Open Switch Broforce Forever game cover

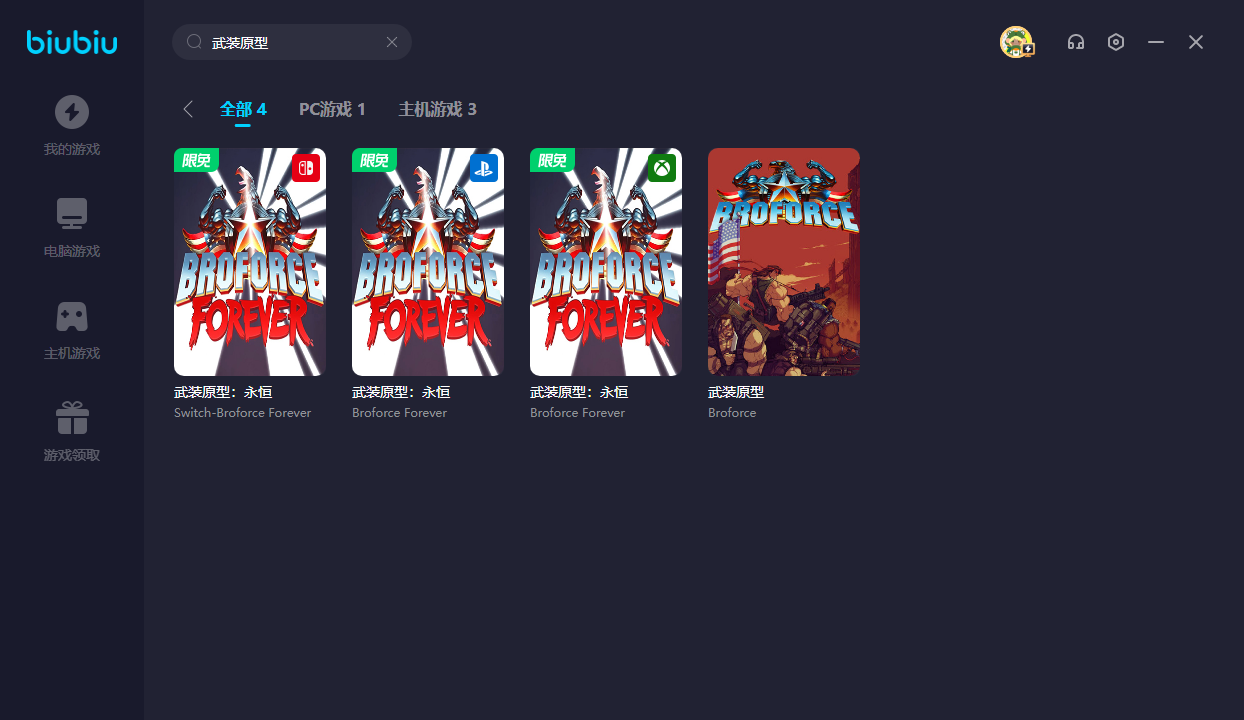(250, 262)
